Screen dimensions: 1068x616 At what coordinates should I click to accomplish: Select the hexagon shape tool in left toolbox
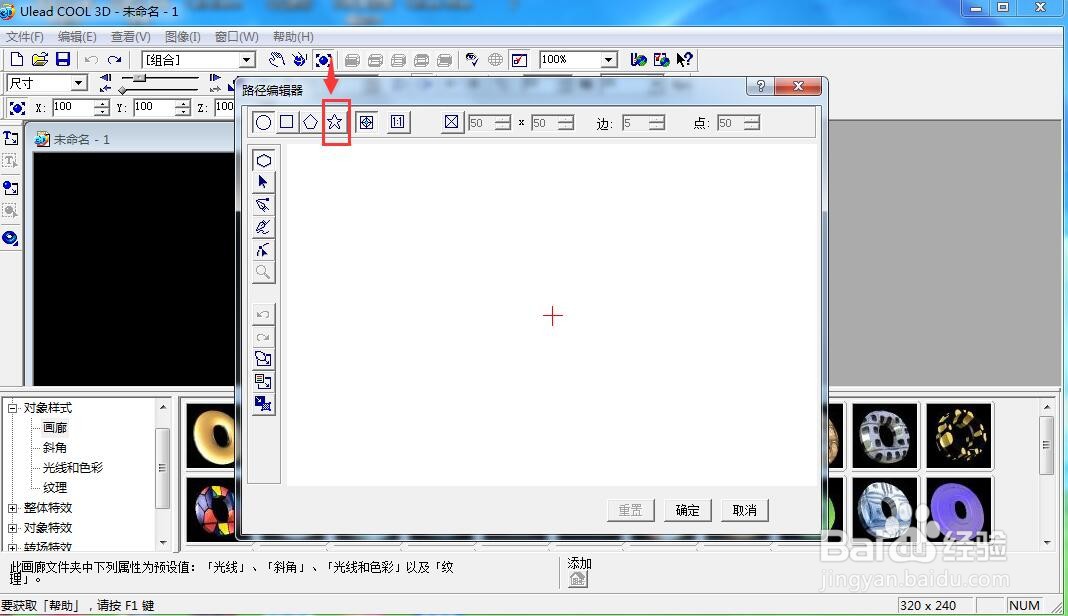[x=264, y=161]
